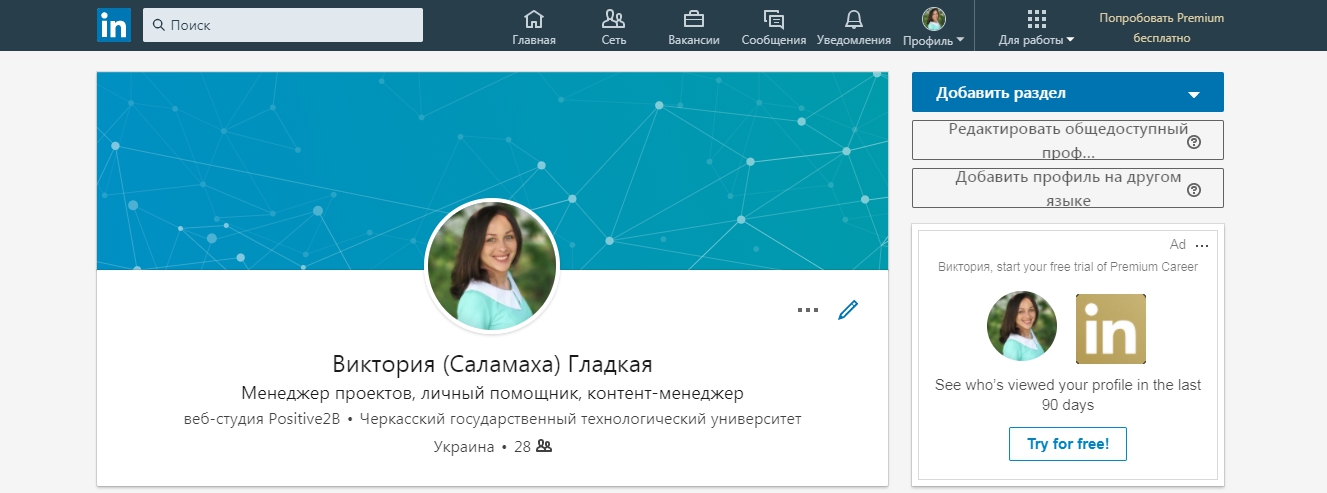Click the large profile photo
The image size is (1327, 493).
[492, 265]
